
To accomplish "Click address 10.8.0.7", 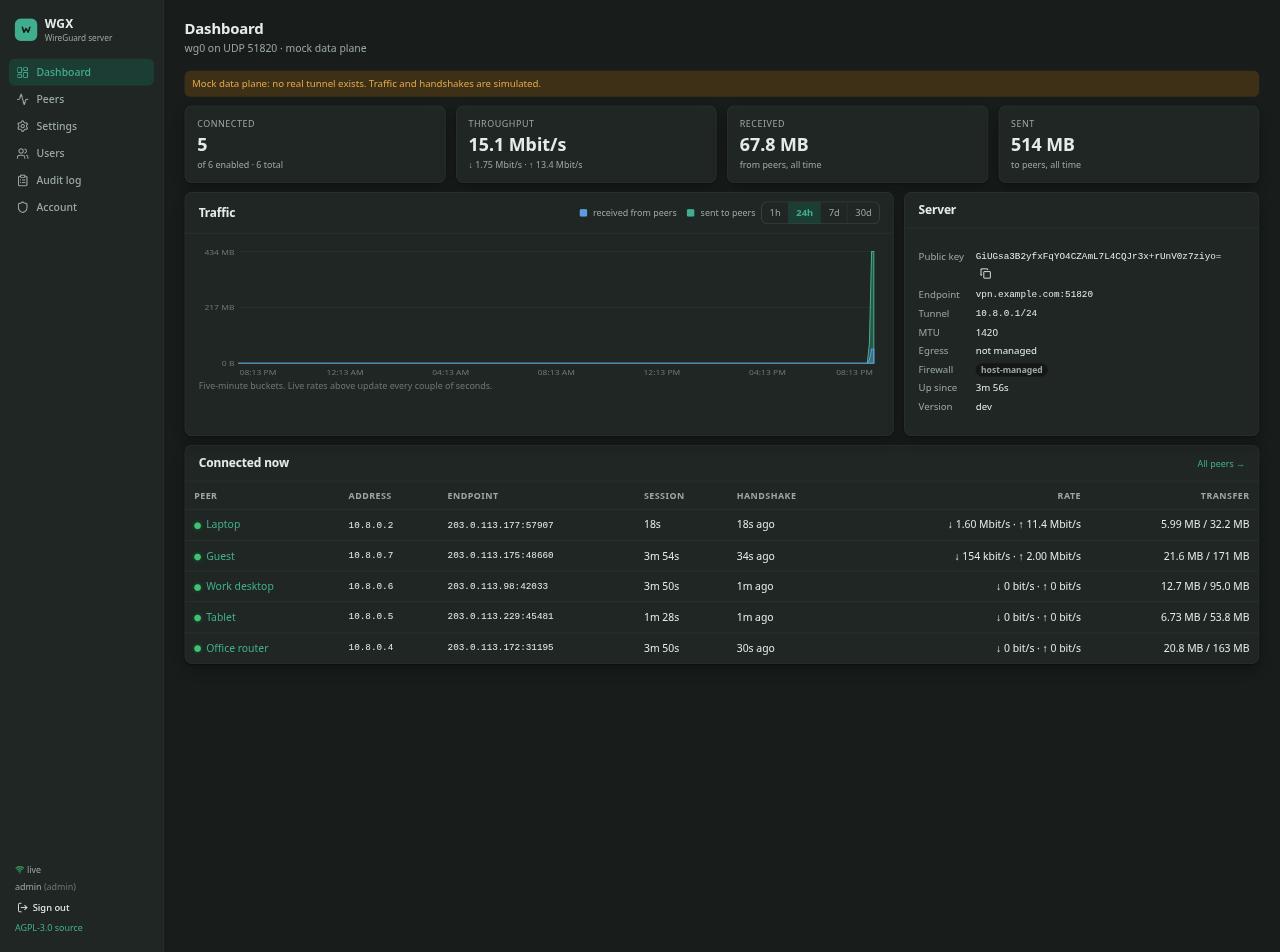I will point(371,555).
